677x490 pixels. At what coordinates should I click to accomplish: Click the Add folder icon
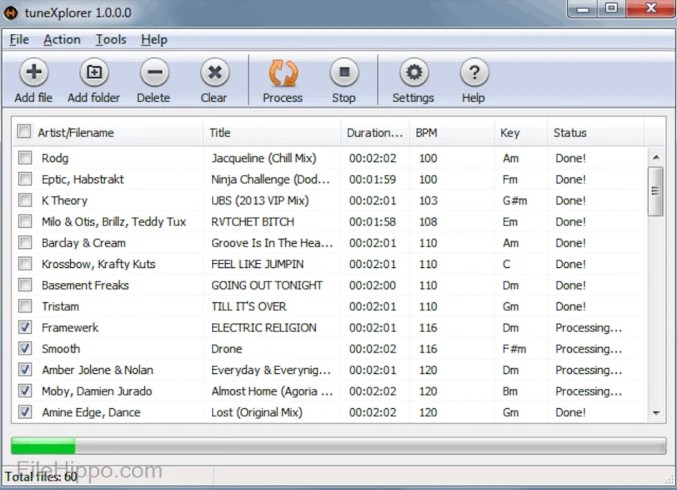click(94, 72)
